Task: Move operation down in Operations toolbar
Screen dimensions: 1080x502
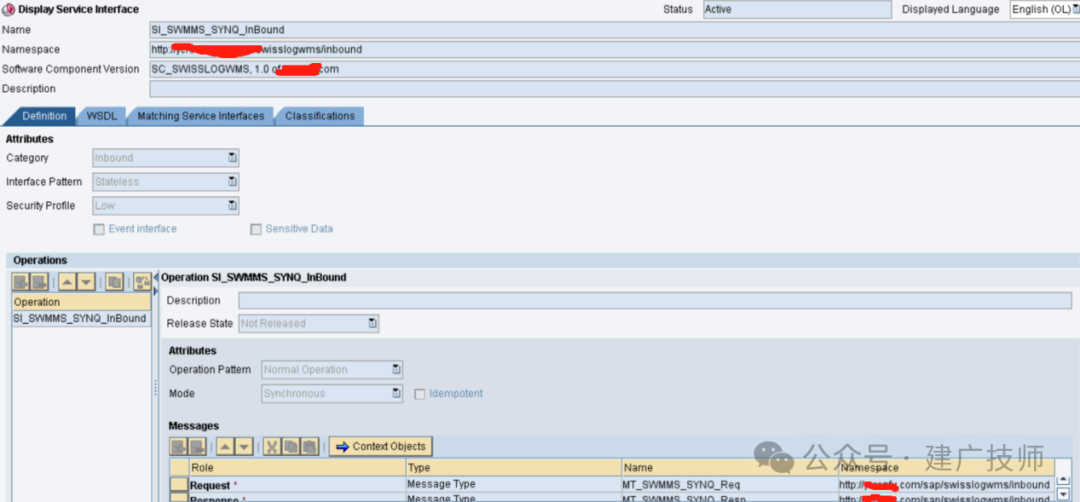Action: click(85, 282)
